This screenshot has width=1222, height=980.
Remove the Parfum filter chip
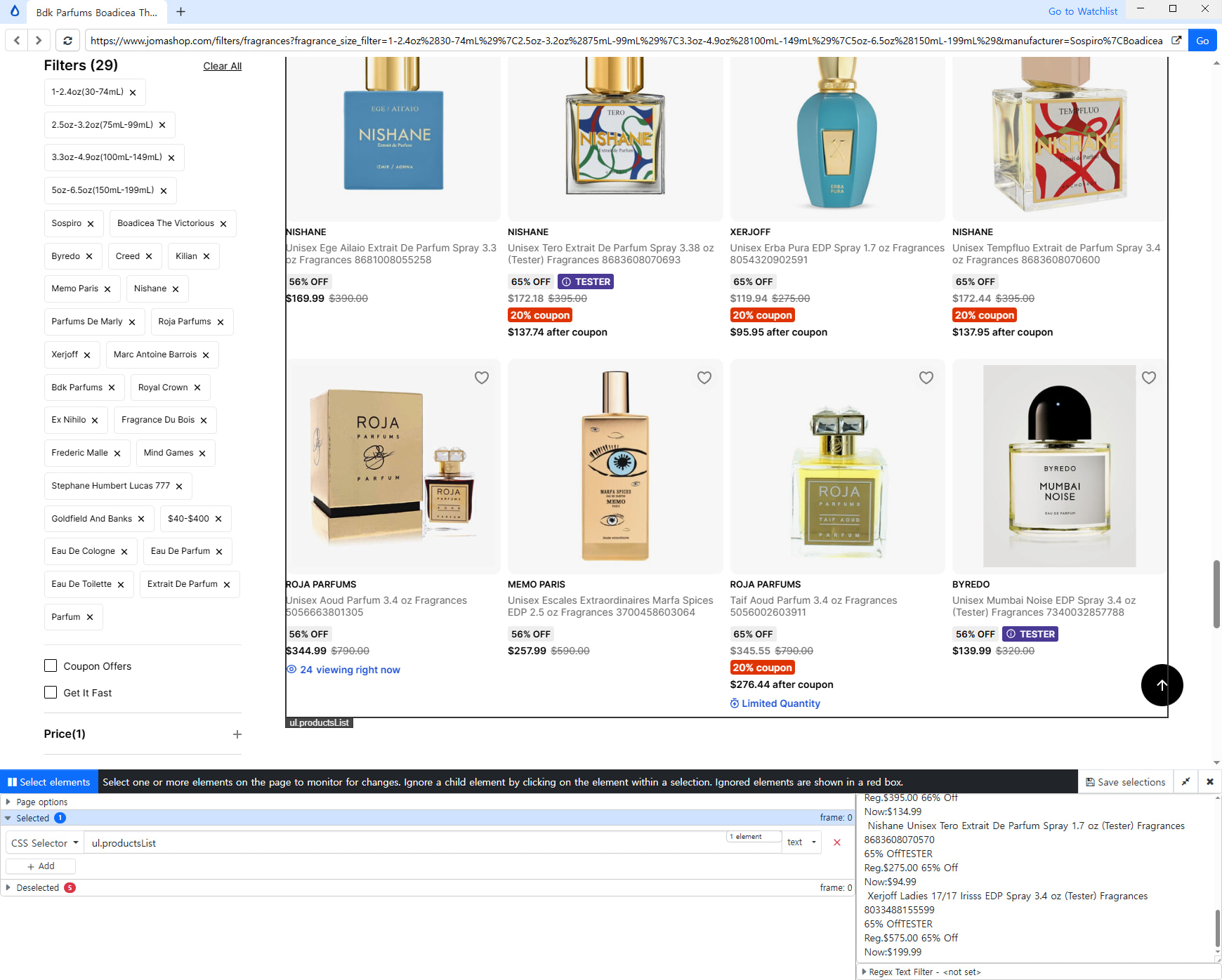[x=90, y=618]
